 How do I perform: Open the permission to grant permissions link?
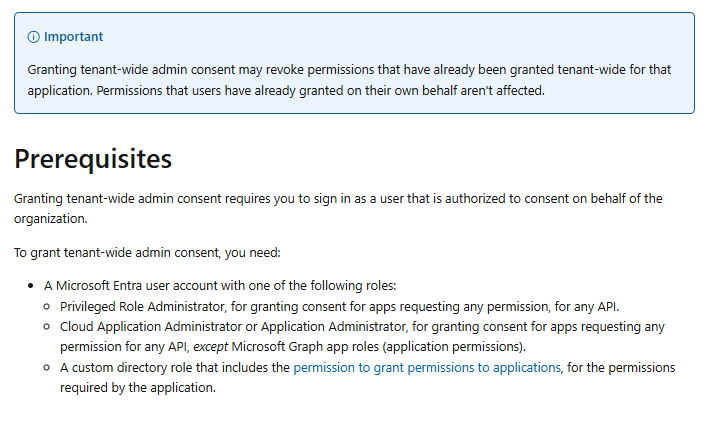coord(427,368)
